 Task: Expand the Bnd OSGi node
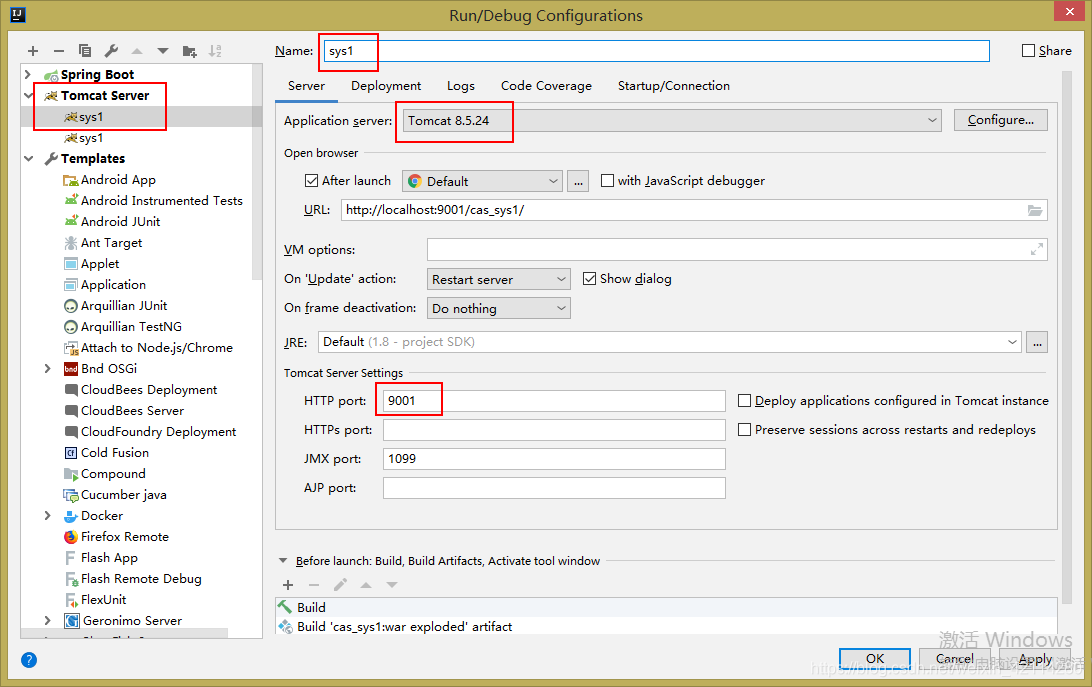(47, 369)
